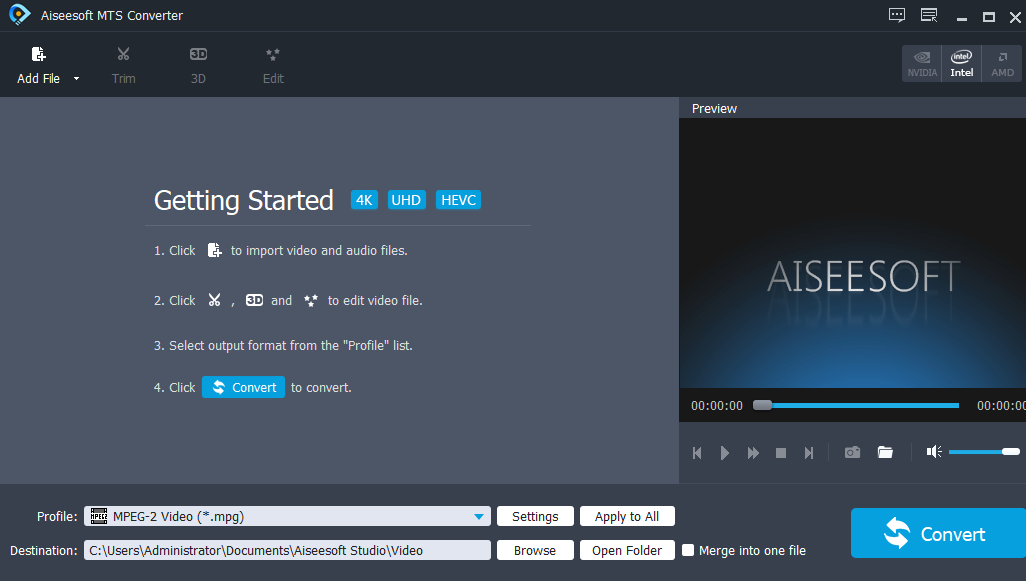The width and height of the screenshot is (1026, 581).
Task: Adjust the volume slider
Action: tap(984, 451)
